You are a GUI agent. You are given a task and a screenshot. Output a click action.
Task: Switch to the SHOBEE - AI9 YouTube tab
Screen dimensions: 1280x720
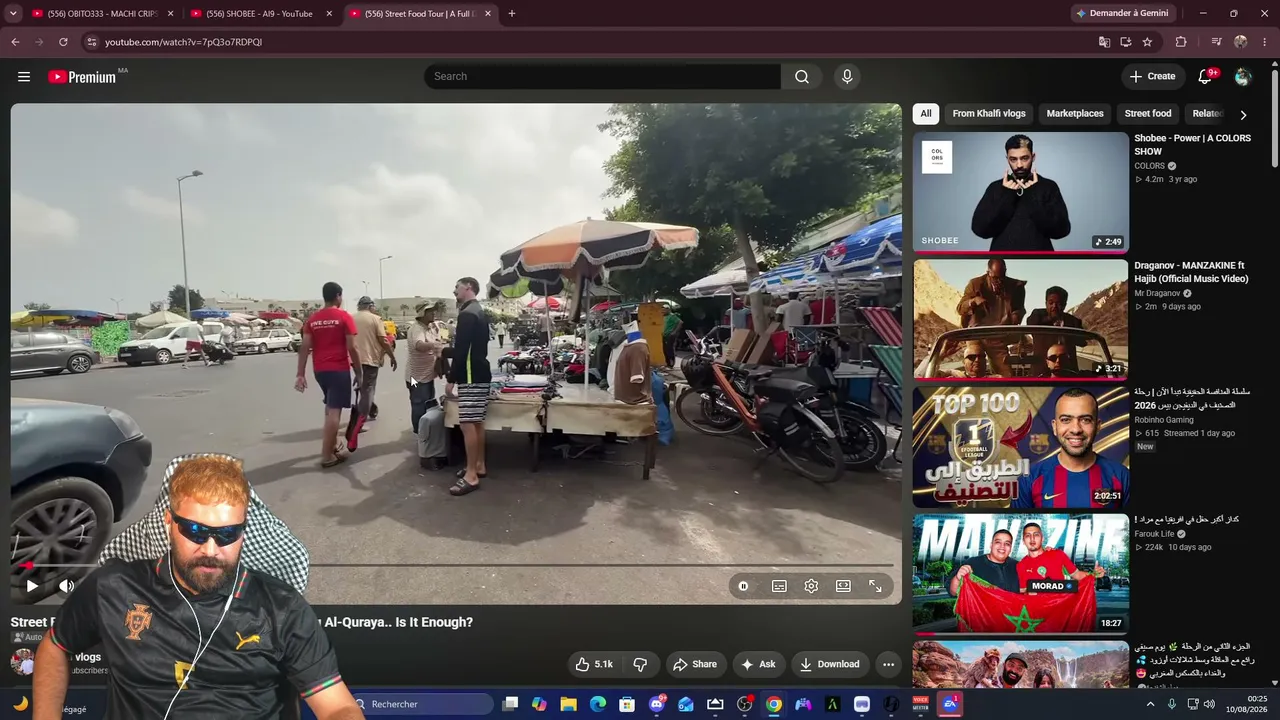pos(259,14)
